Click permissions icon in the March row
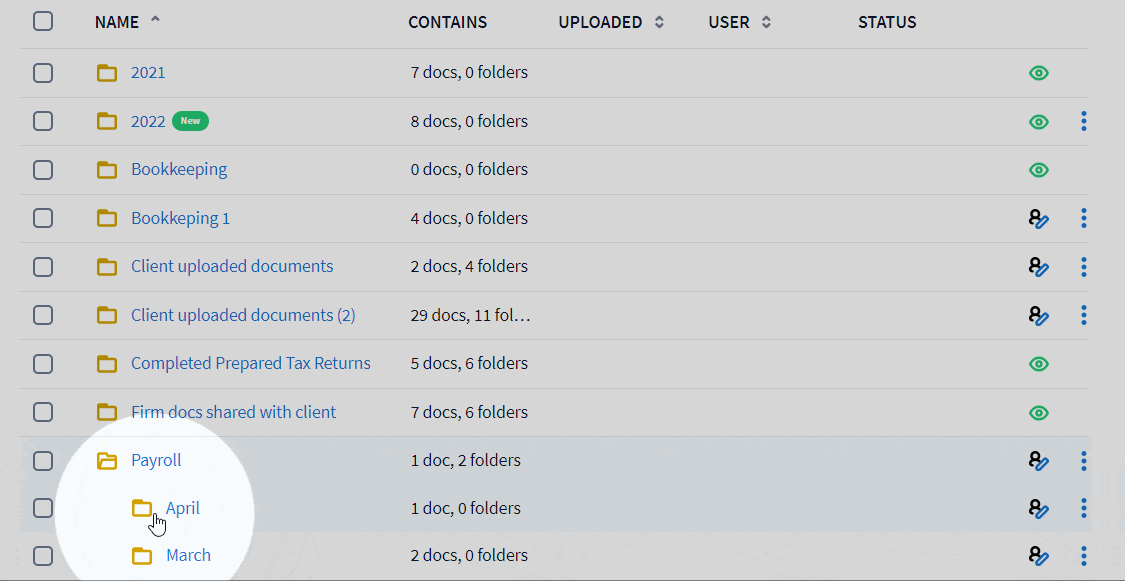This screenshot has width=1125, height=581. [x=1039, y=556]
